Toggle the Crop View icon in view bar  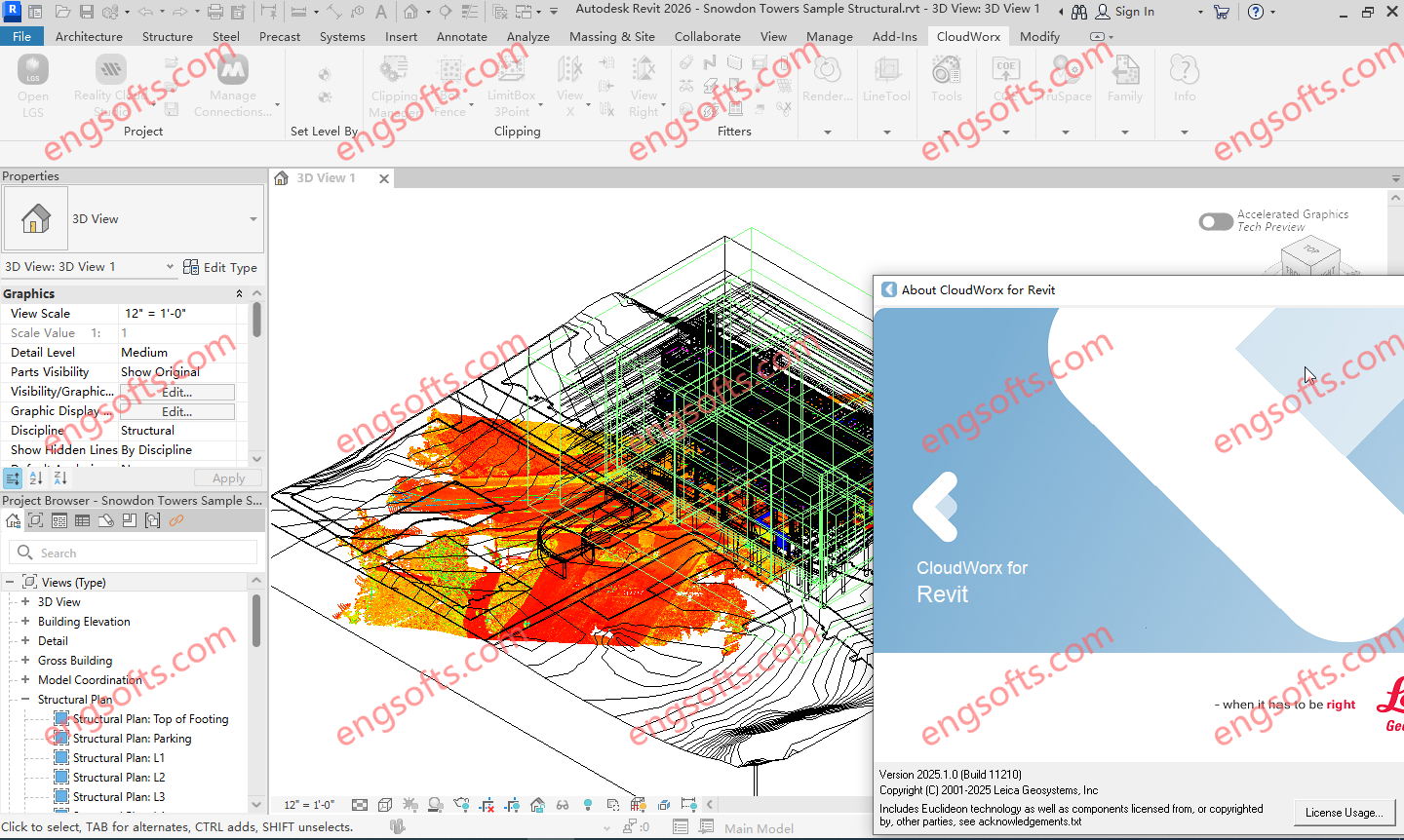point(487,805)
